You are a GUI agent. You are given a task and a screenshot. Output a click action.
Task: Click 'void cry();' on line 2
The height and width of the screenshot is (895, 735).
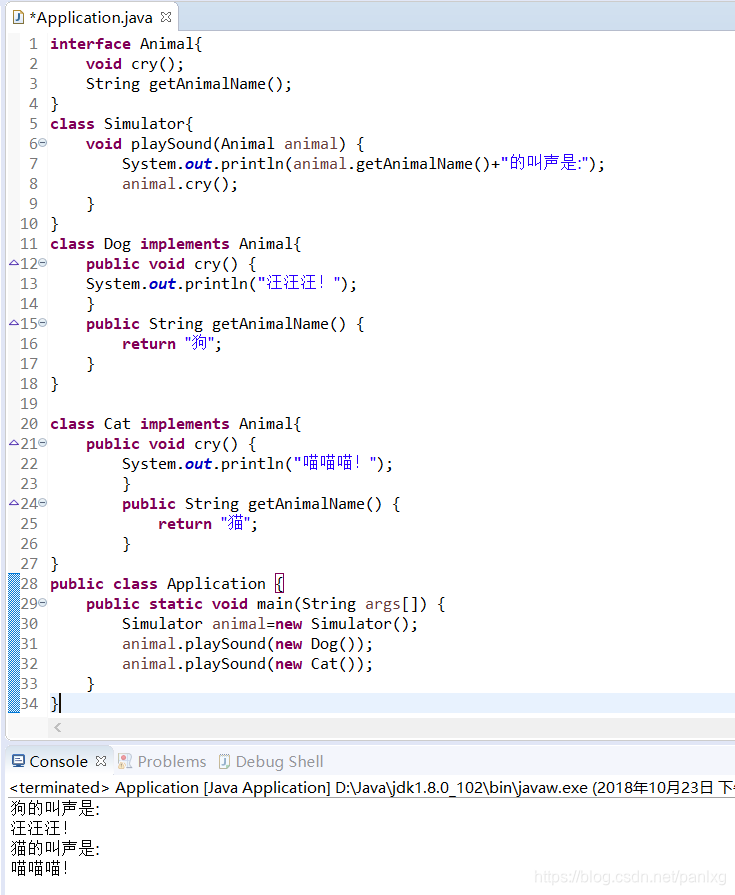[135, 64]
